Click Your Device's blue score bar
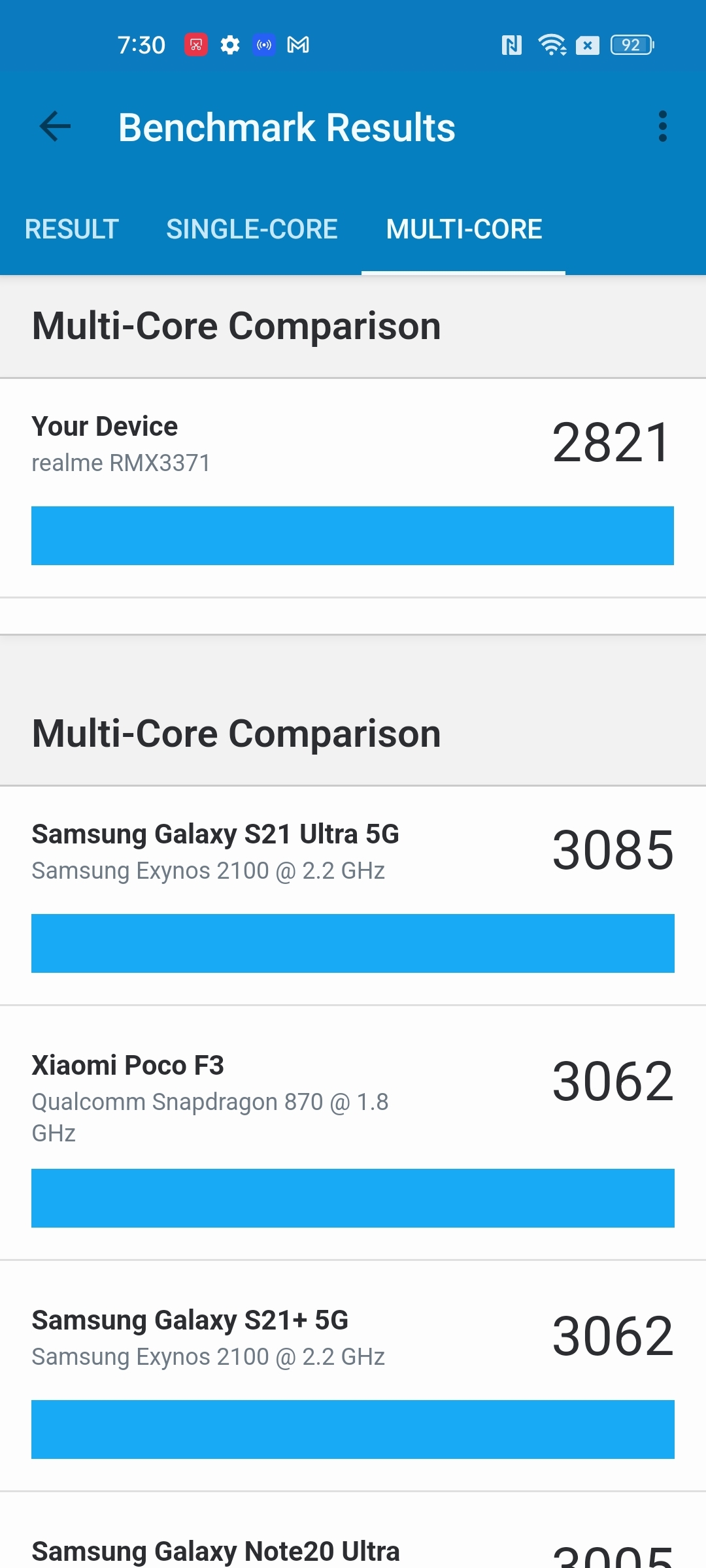 click(x=353, y=535)
